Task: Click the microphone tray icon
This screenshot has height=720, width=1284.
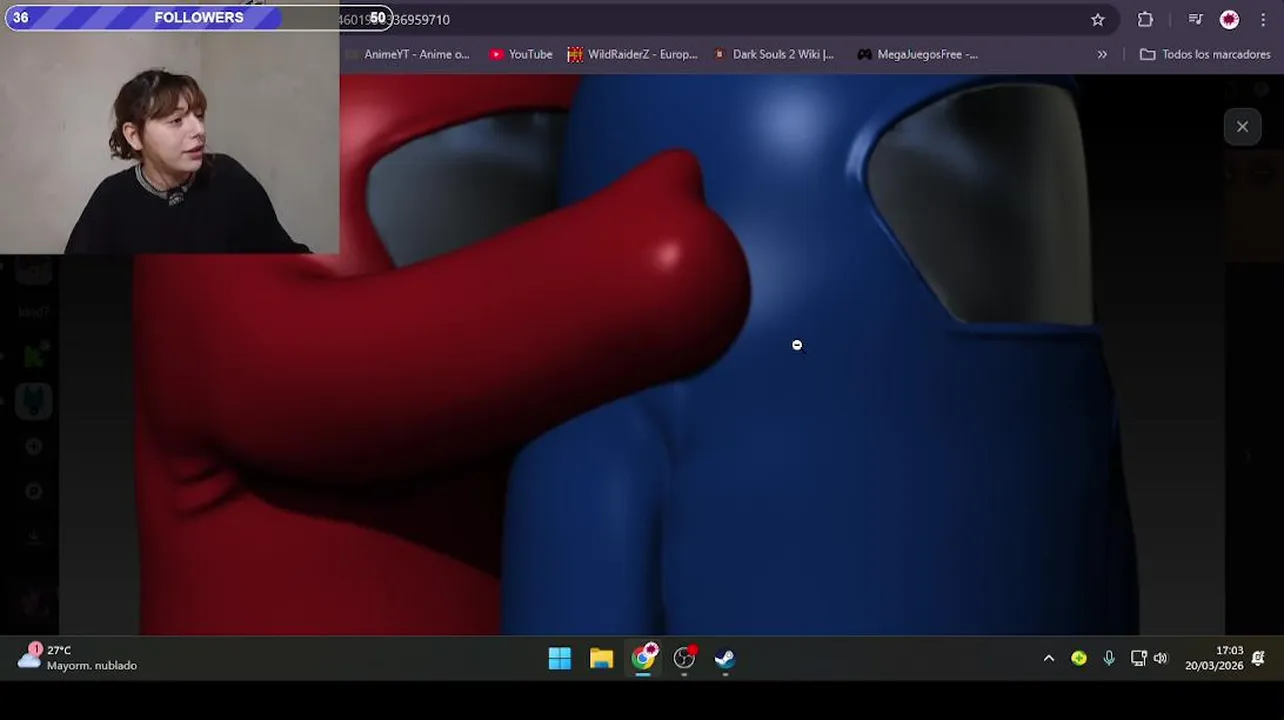Action: 1109,658
